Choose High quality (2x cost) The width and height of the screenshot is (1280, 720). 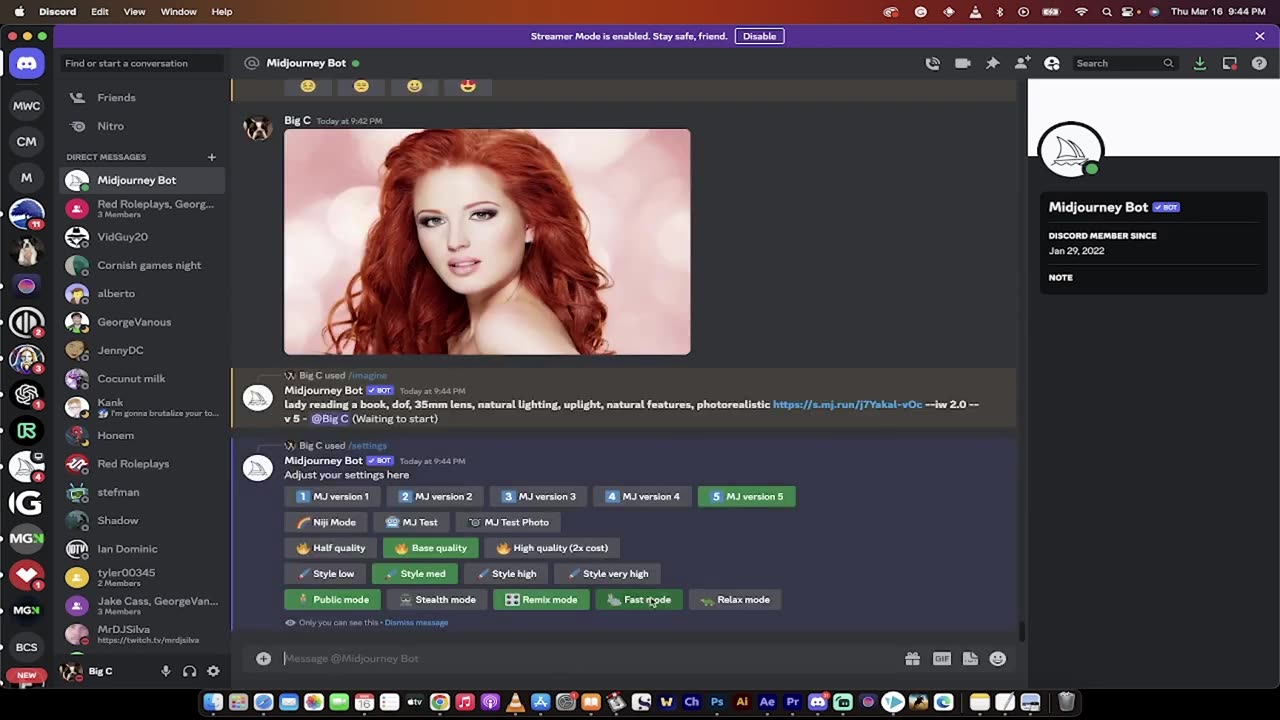(552, 548)
